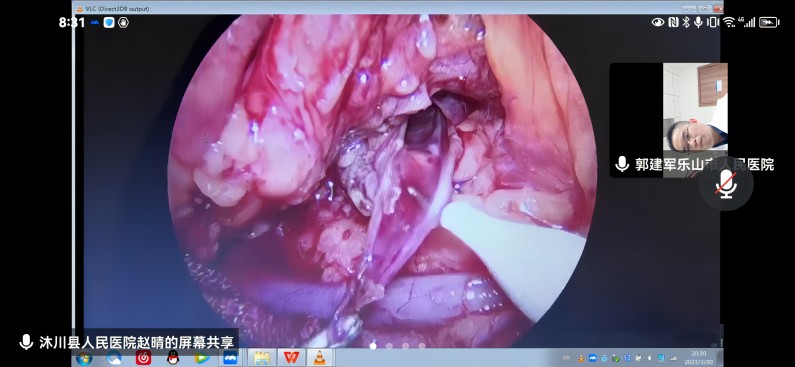Click the VLC cone icon in title bar
The height and width of the screenshot is (367, 795).
coord(80,9)
